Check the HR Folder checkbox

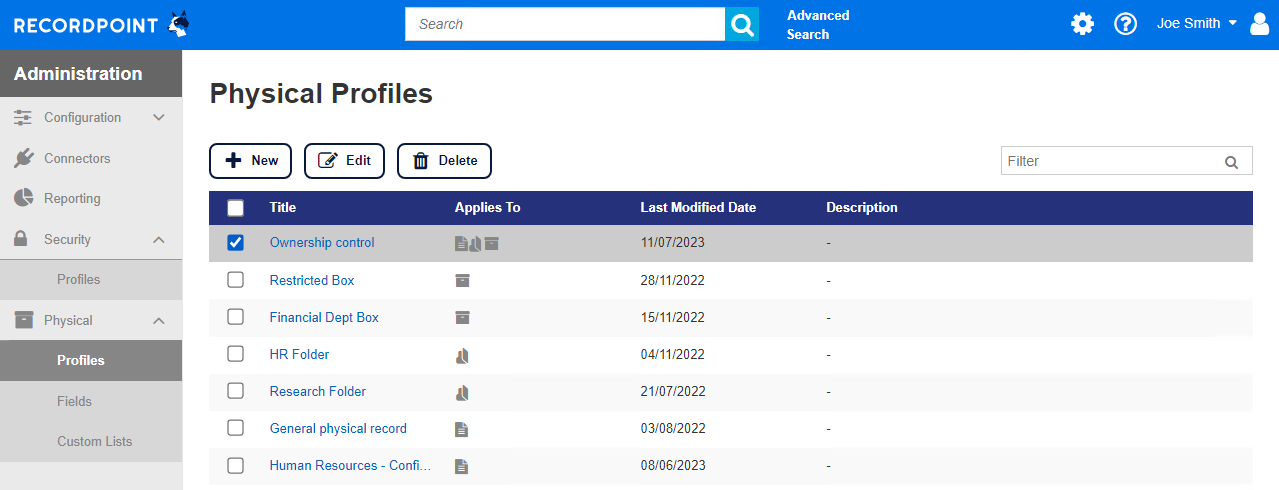[x=235, y=354]
